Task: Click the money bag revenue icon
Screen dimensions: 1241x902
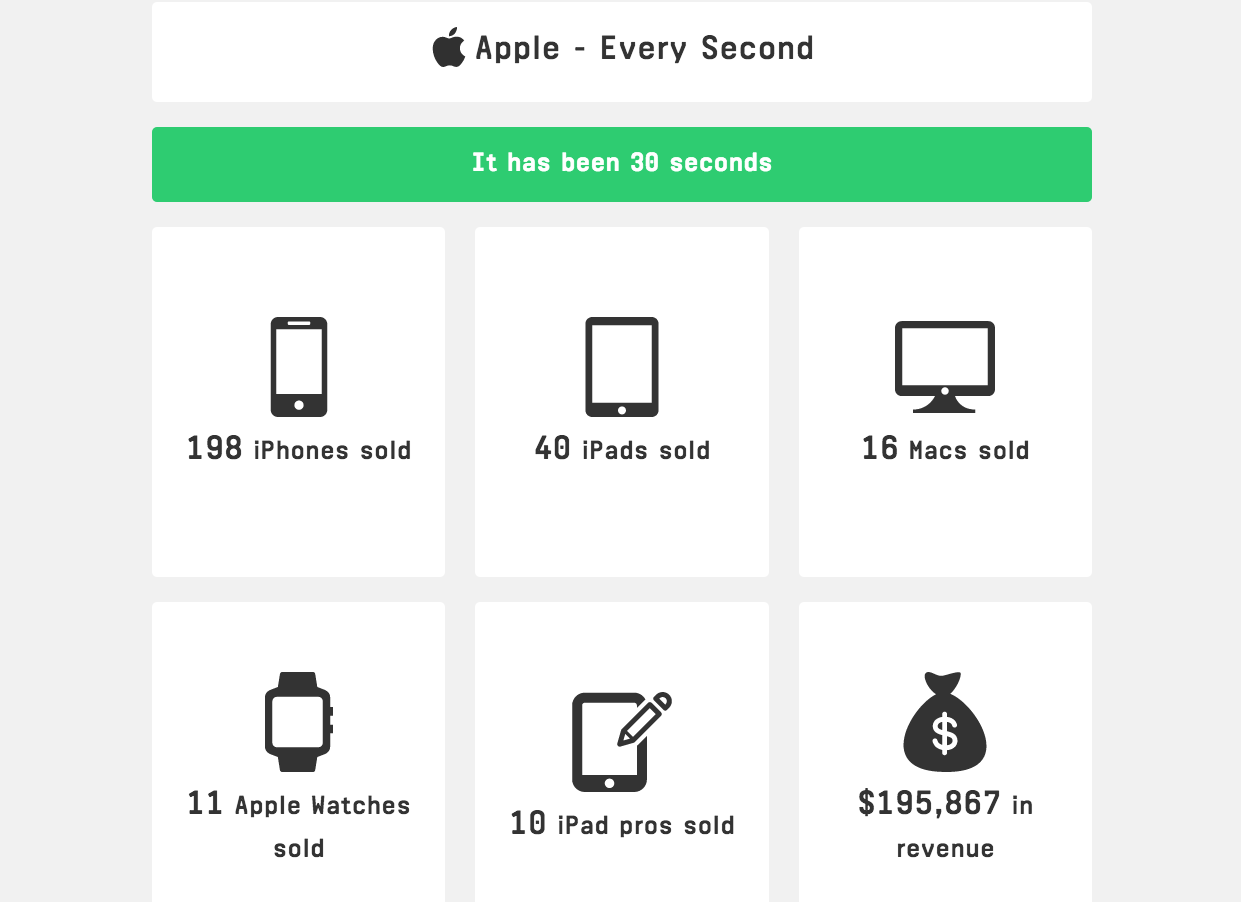Action: click(x=945, y=721)
